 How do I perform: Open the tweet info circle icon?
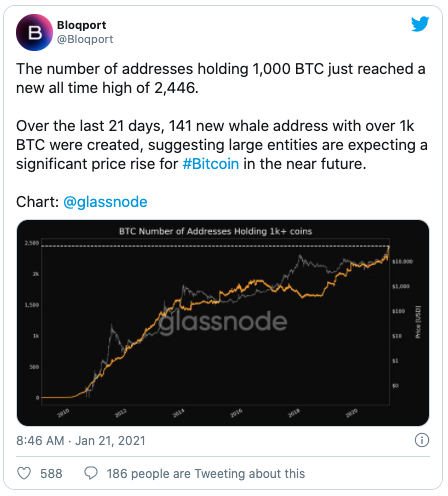point(422,440)
